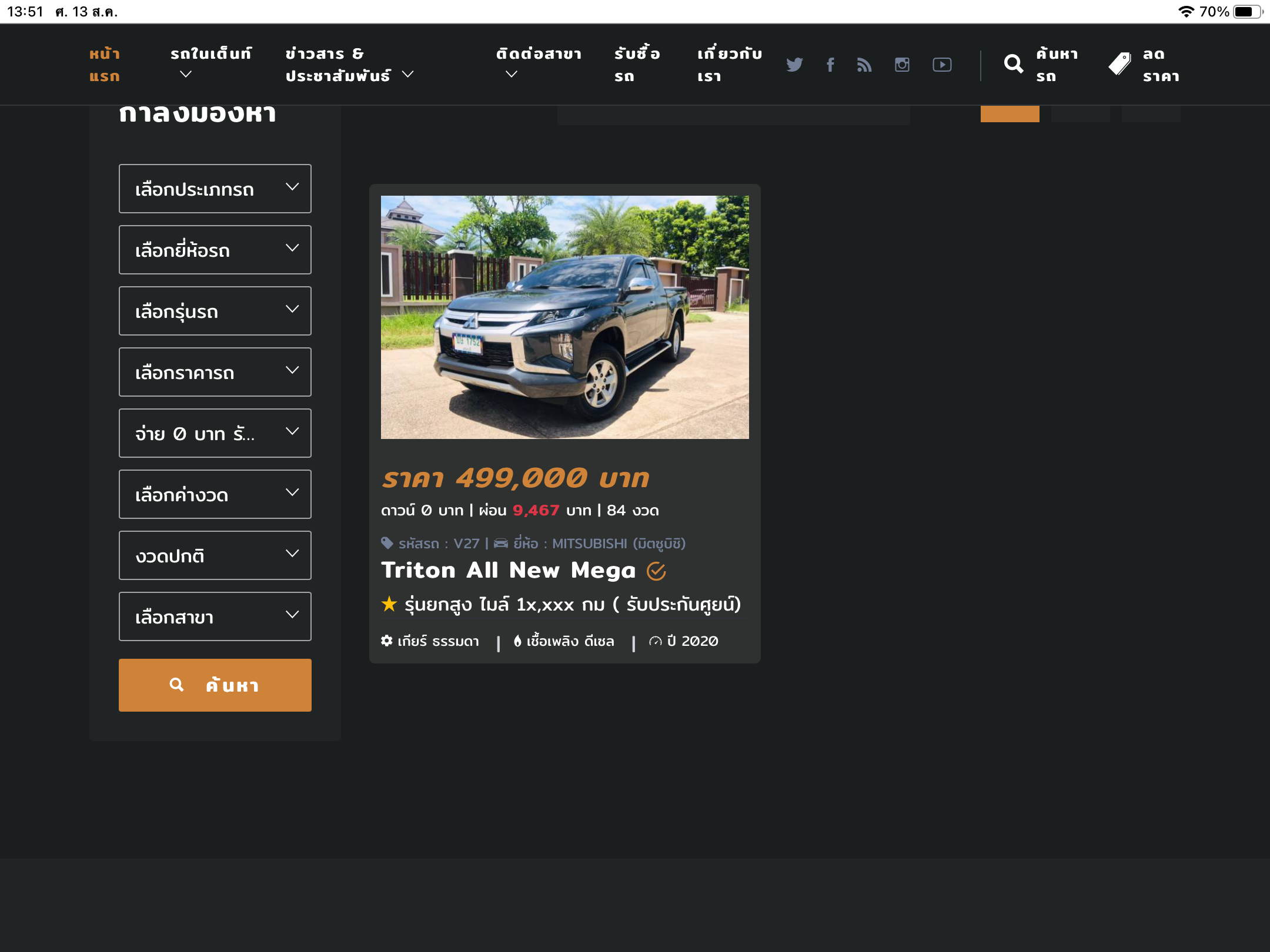Open the YouTube icon link
Screen dimensions: 1270x952
click(942, 65)
